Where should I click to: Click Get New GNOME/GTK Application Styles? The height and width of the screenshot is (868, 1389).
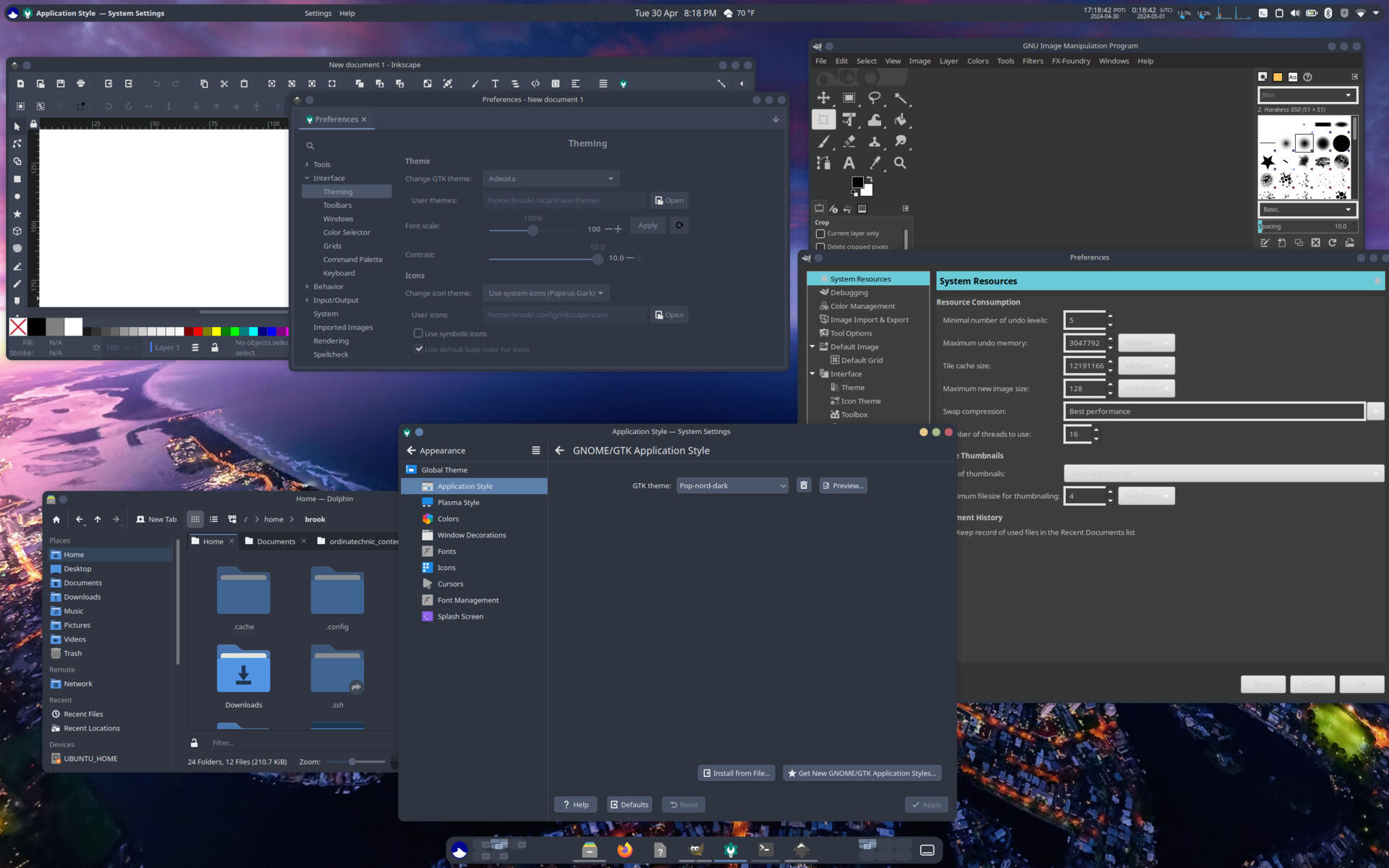pyautogui.click(x=862, y=773)
